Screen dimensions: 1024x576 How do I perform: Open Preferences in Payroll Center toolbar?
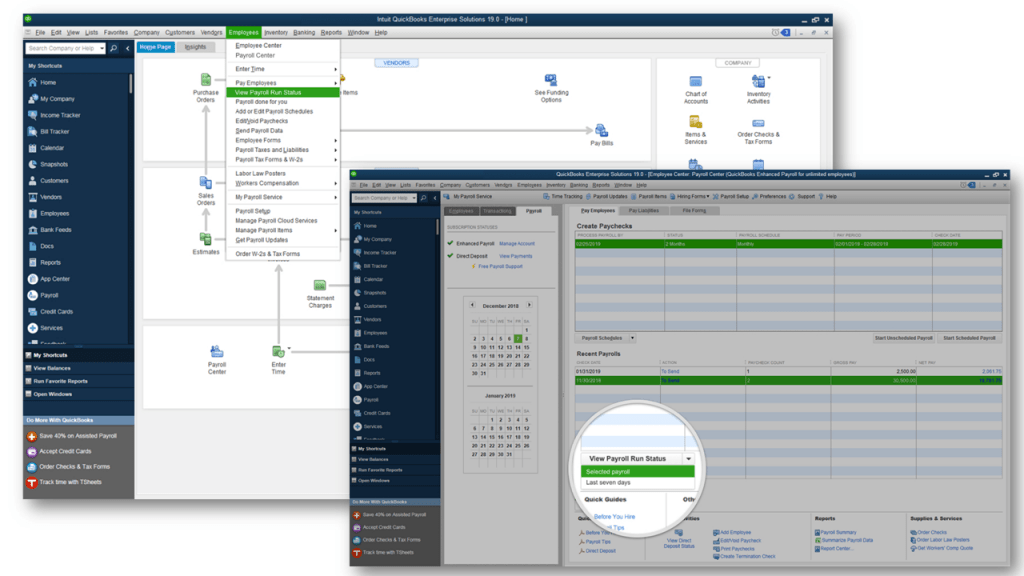(x=769, y=197)
